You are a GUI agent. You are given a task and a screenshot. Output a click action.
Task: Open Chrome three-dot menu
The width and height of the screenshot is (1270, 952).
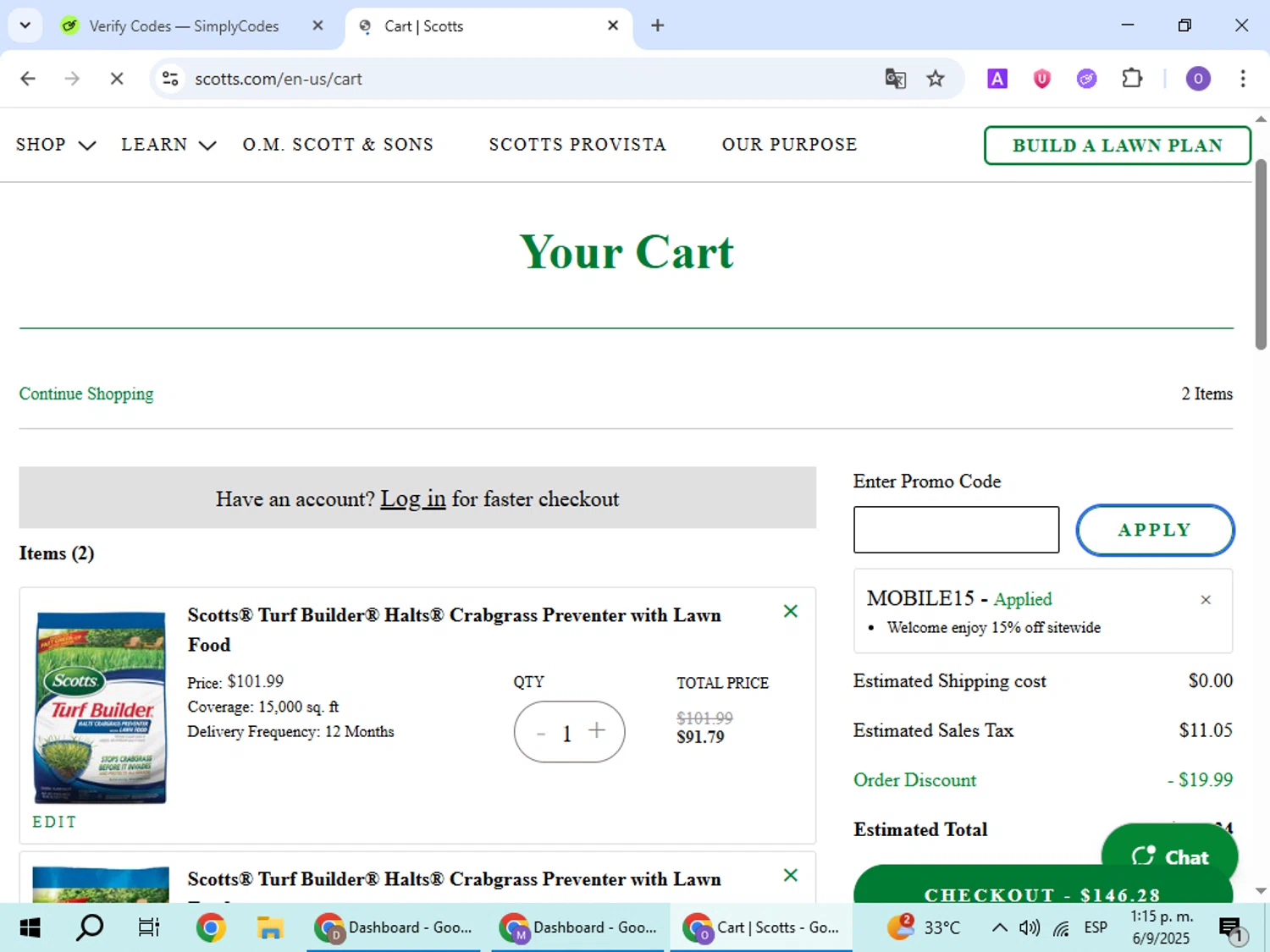1243,79
